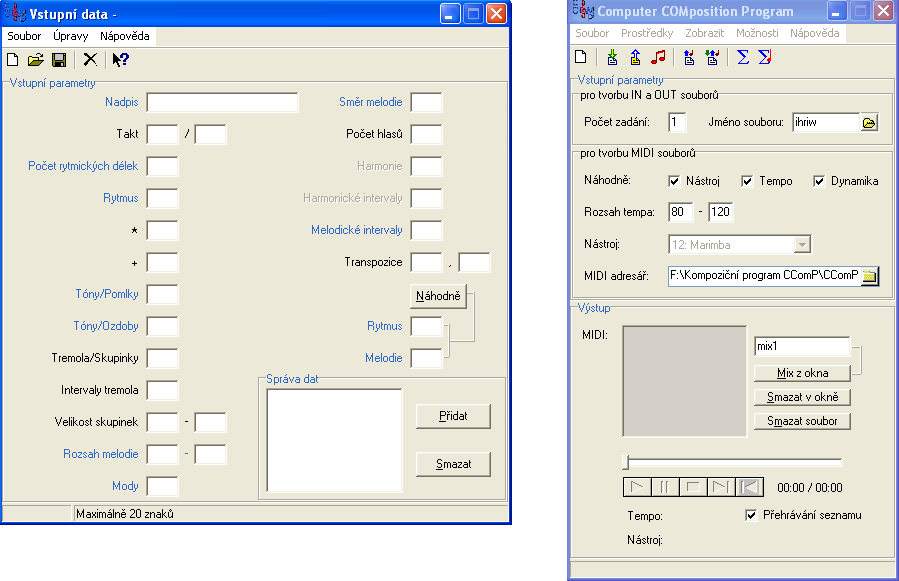Click Melodie field below Náhodně button
Image resolution: width=899 pixels, height=581 pixels.
427,358
